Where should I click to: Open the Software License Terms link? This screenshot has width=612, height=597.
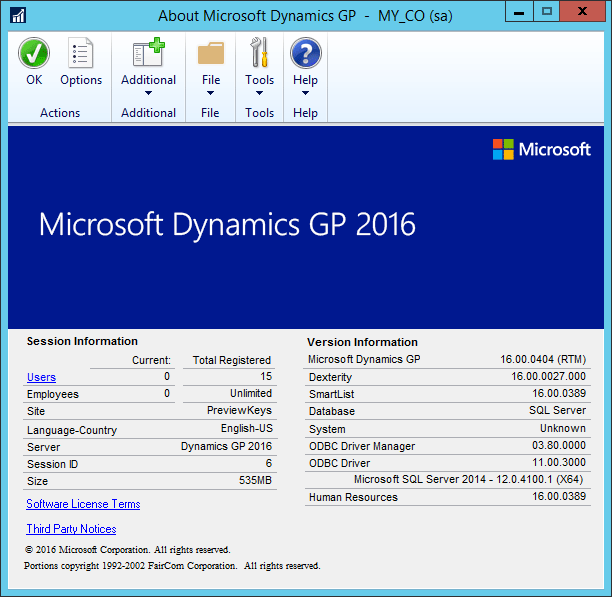pos(83,504)
